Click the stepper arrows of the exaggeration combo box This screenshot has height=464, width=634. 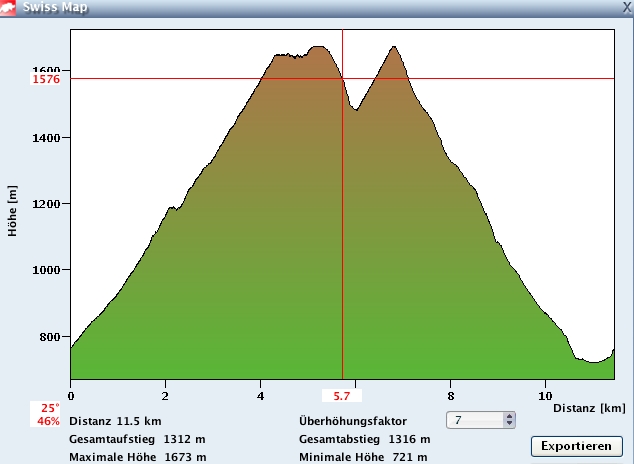click(510, 421)
